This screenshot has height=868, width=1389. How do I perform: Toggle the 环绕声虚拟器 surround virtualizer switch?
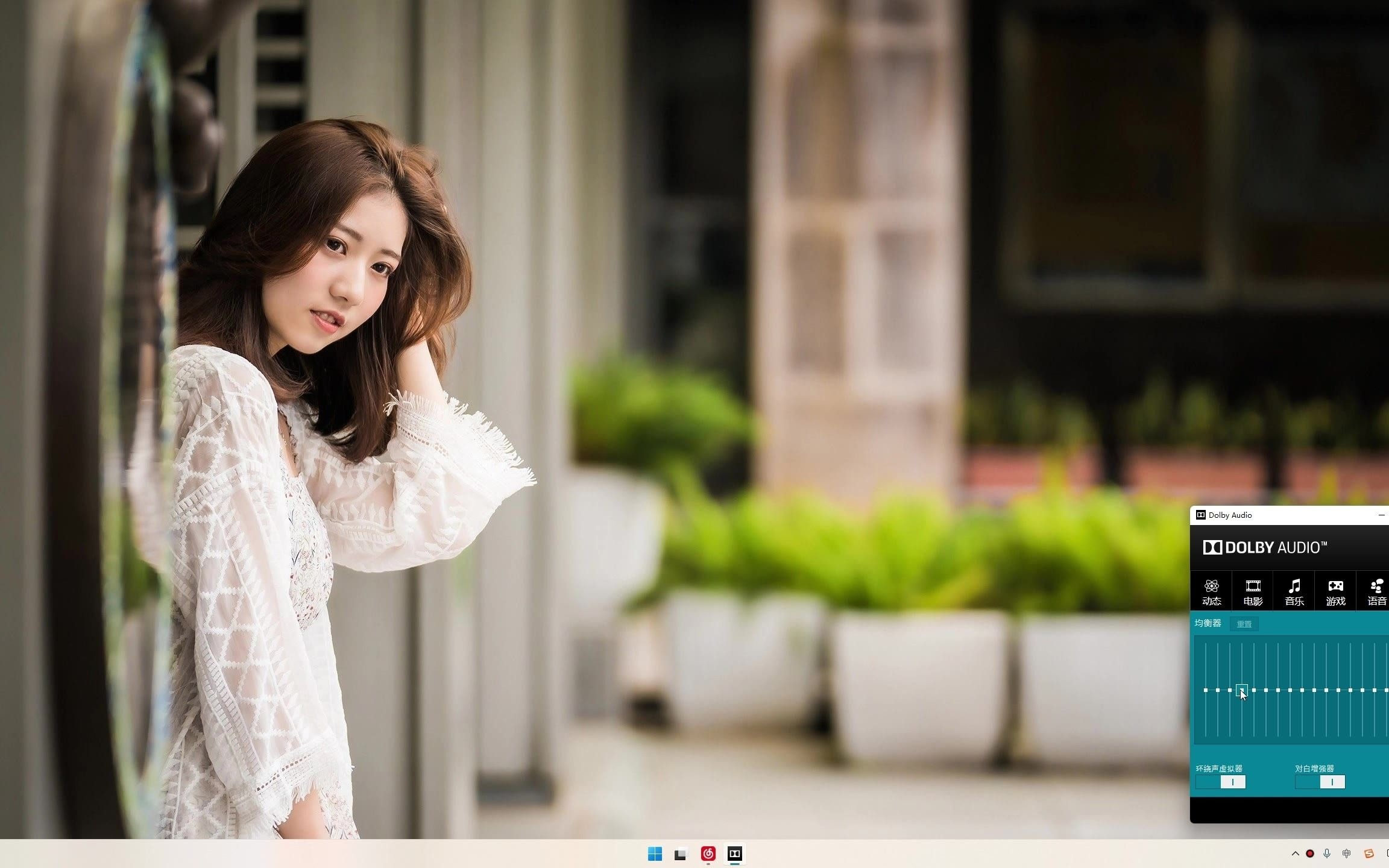pos(1220,782)
